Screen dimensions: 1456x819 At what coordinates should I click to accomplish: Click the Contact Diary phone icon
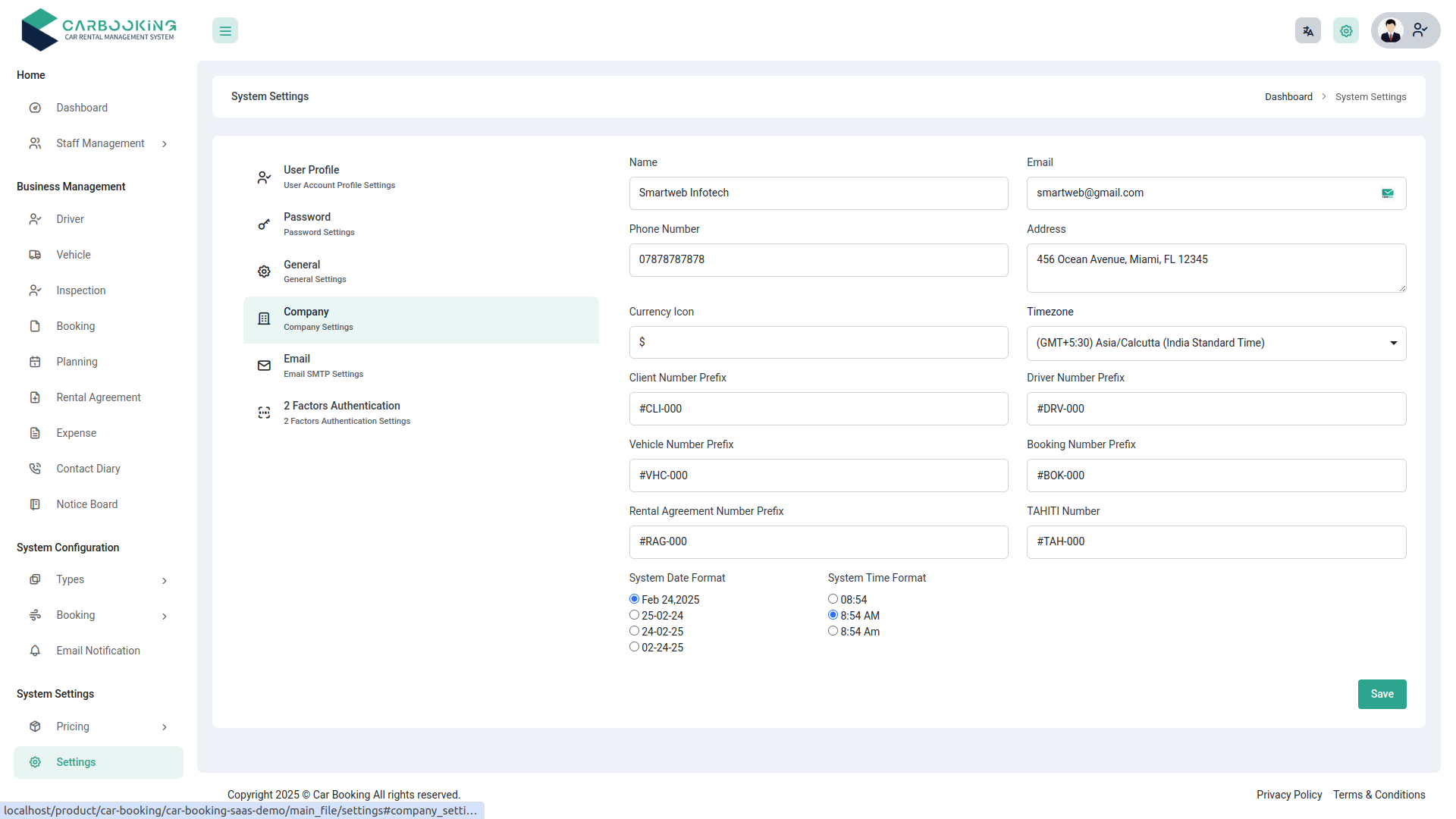pyautogui.click(x=35, y=469)
